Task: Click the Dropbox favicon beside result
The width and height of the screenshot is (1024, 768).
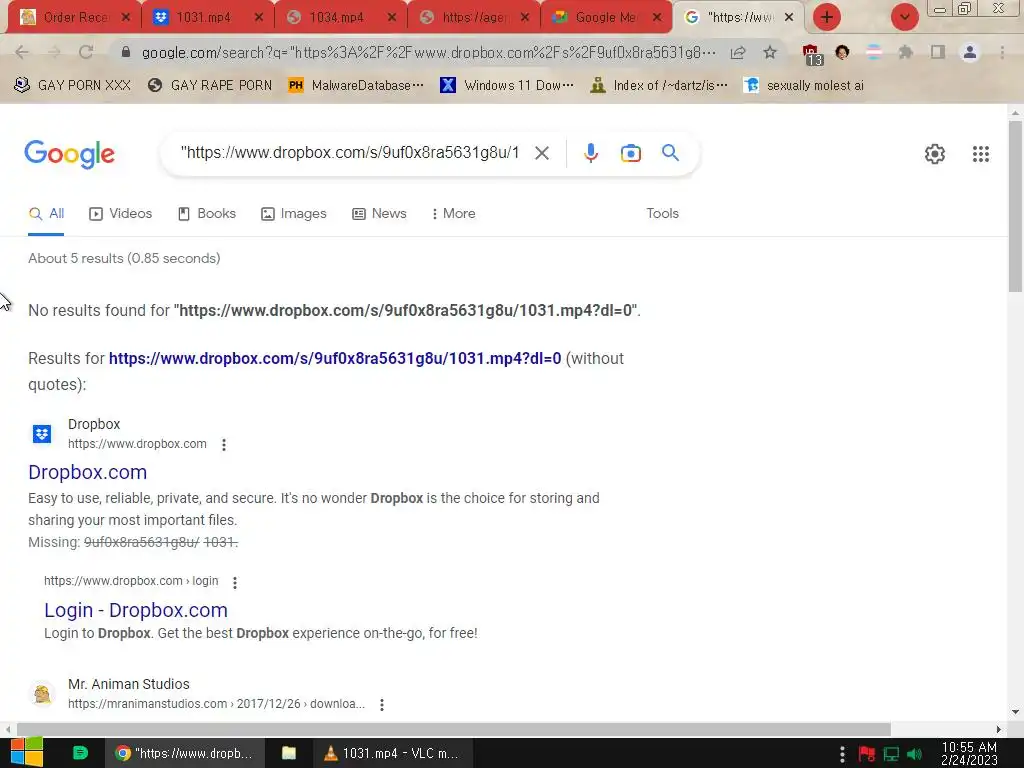Action: (x=42, y=434)
